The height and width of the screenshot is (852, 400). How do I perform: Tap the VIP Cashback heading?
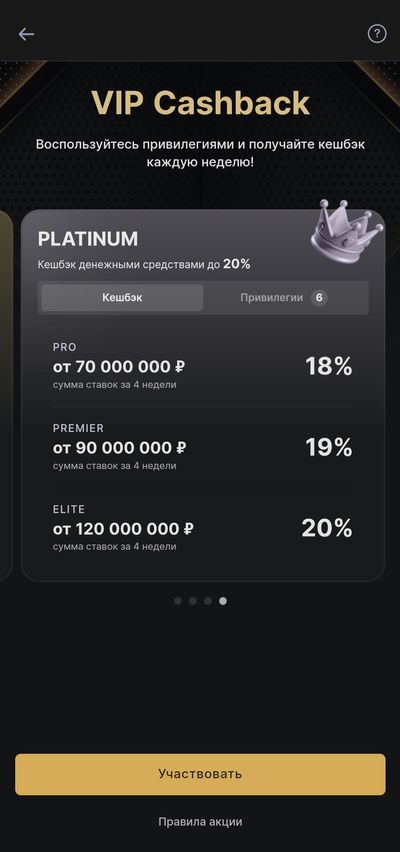[x=200, y=103]
